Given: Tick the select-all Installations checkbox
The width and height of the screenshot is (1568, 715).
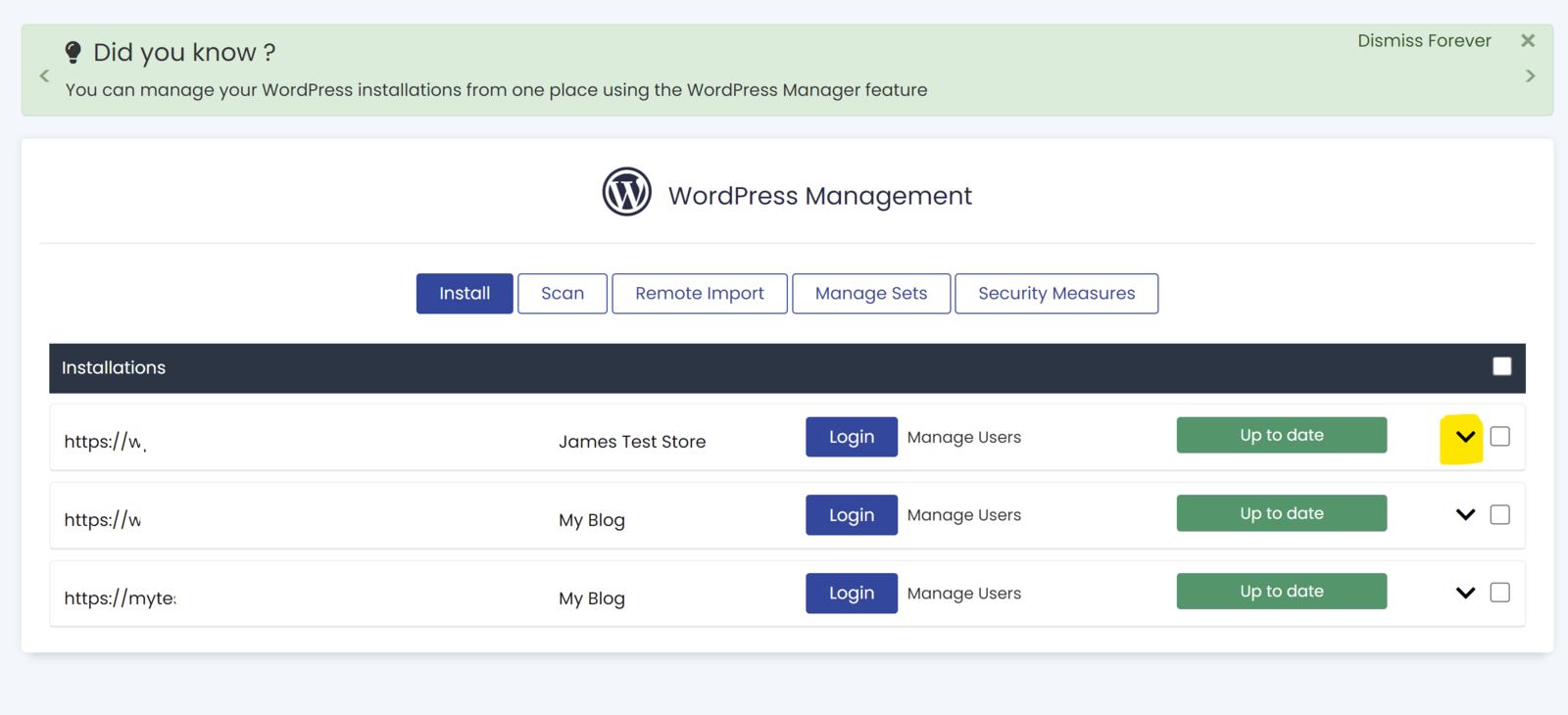Looking at the screenshot, I should (x=1501, y=366).
